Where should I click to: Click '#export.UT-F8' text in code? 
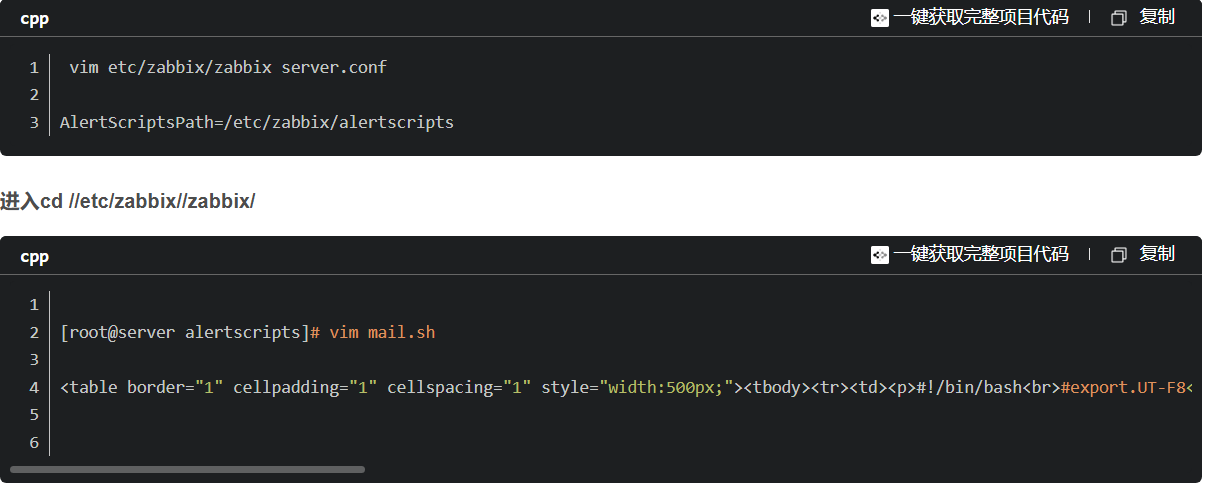[1124, 387]
